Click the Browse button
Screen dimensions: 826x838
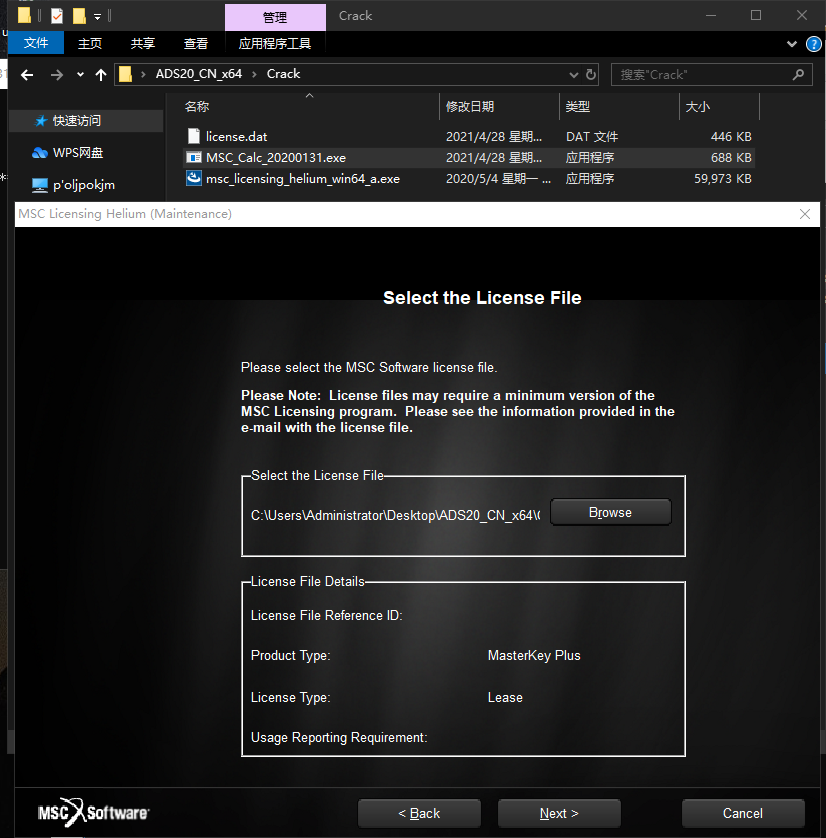click(610, 512)
